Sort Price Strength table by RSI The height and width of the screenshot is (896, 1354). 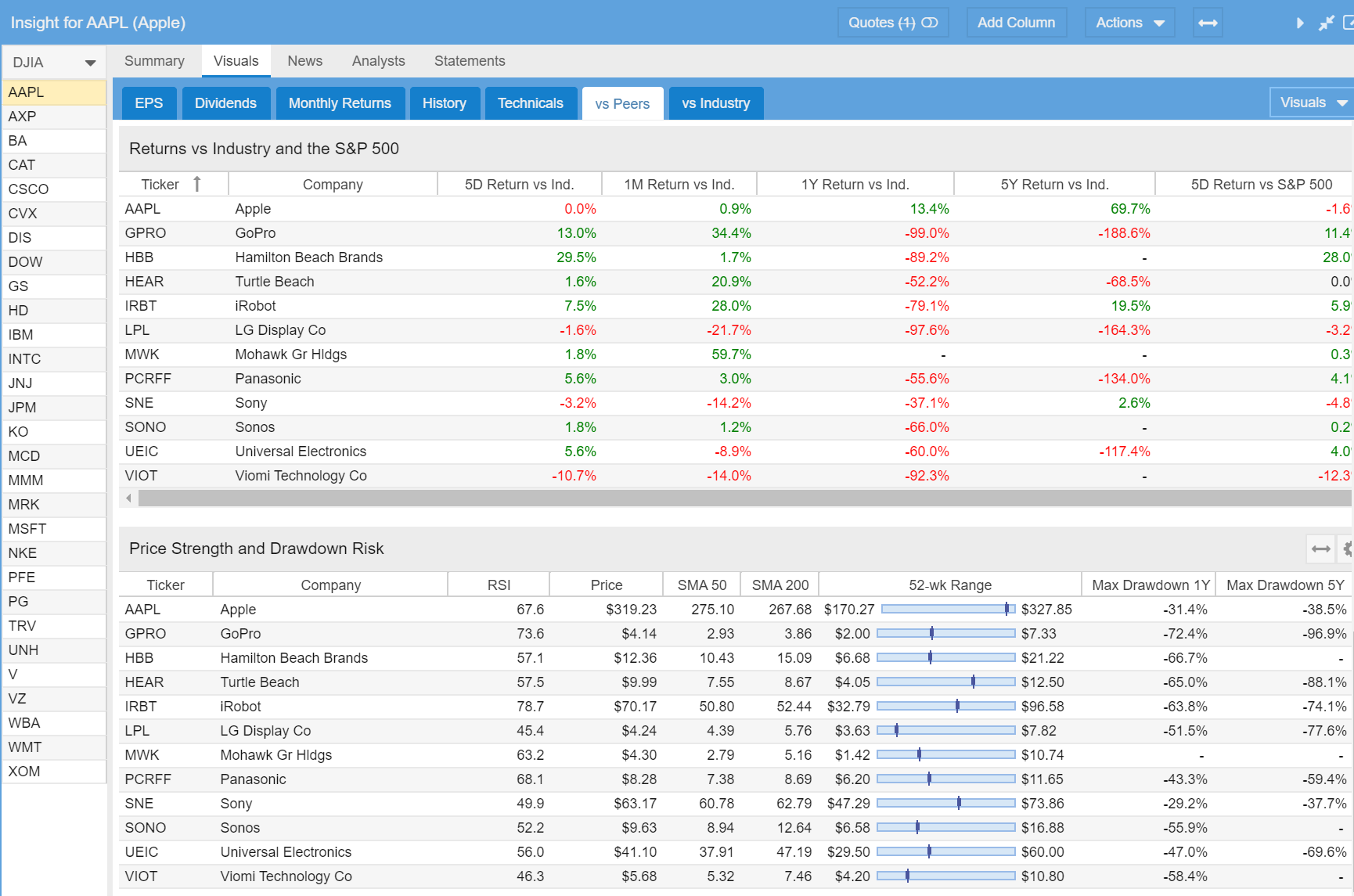click(x=499, y=585)
